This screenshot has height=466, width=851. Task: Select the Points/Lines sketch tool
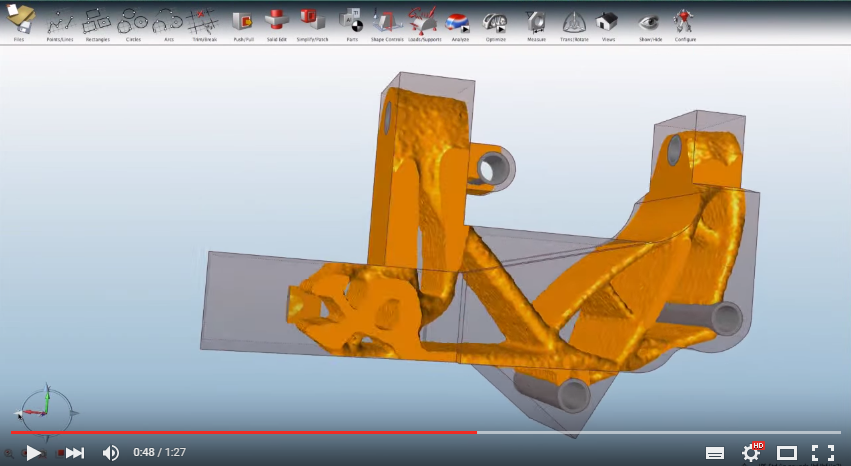coord(61,20)
